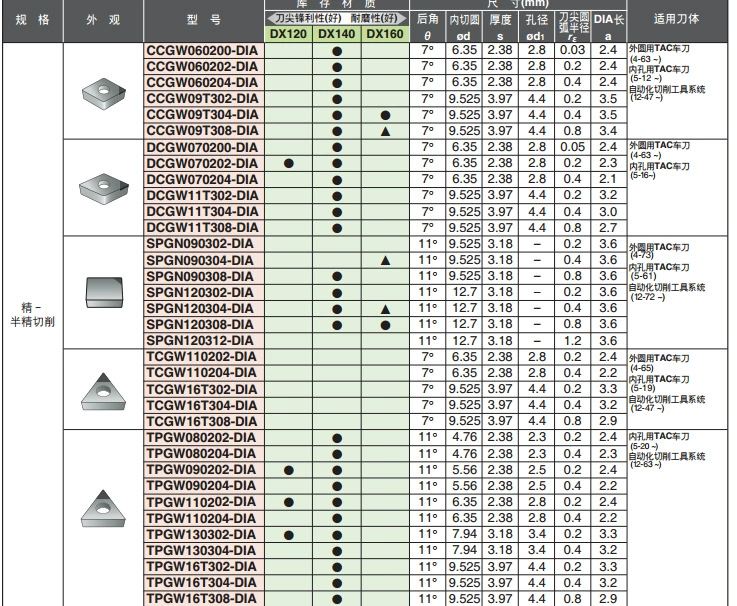Click the DX120 dot for TPGW130302-DIA
The image size is (737, 606).
coord(289,535)
